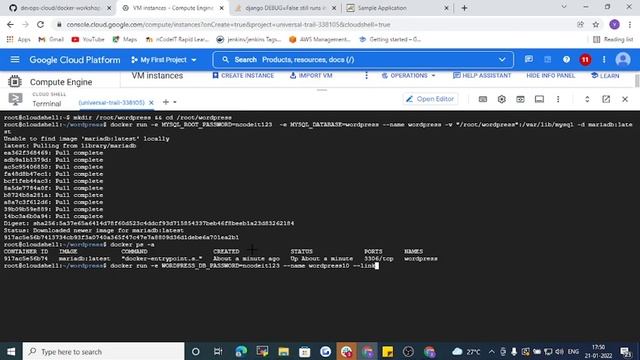Open File Explorer from the taskbar
This screenshot has height=360, width=640.
(283, 351)
